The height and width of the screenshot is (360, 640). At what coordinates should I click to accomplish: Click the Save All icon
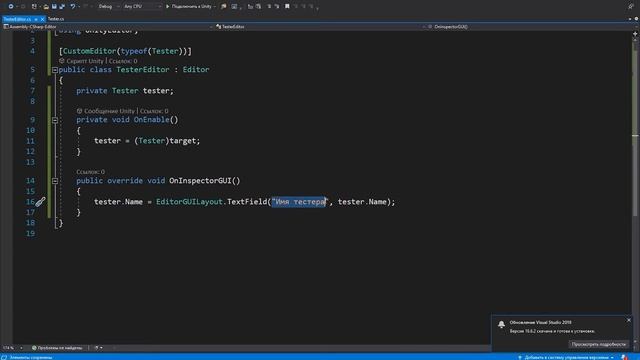pyautogui.click(x=62, y=7)
